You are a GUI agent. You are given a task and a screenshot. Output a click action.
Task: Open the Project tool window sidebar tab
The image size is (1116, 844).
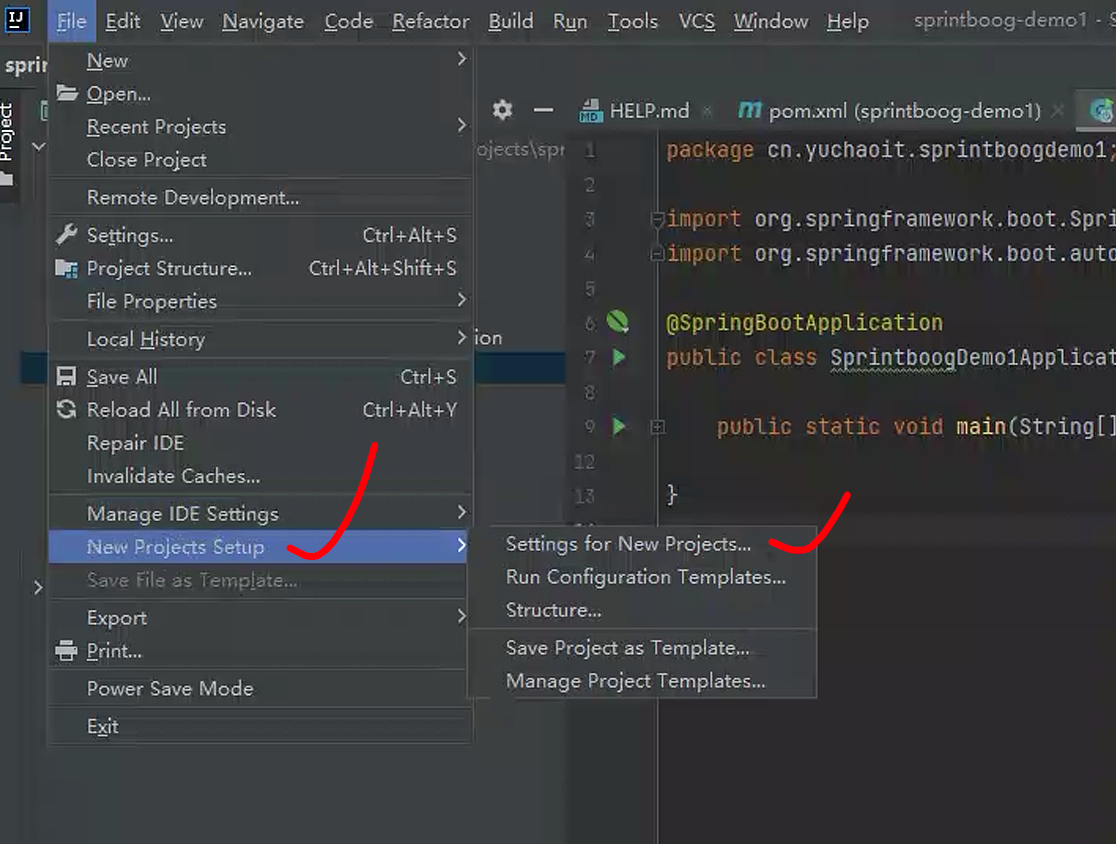pyautogui.click(x=7, y=140)
